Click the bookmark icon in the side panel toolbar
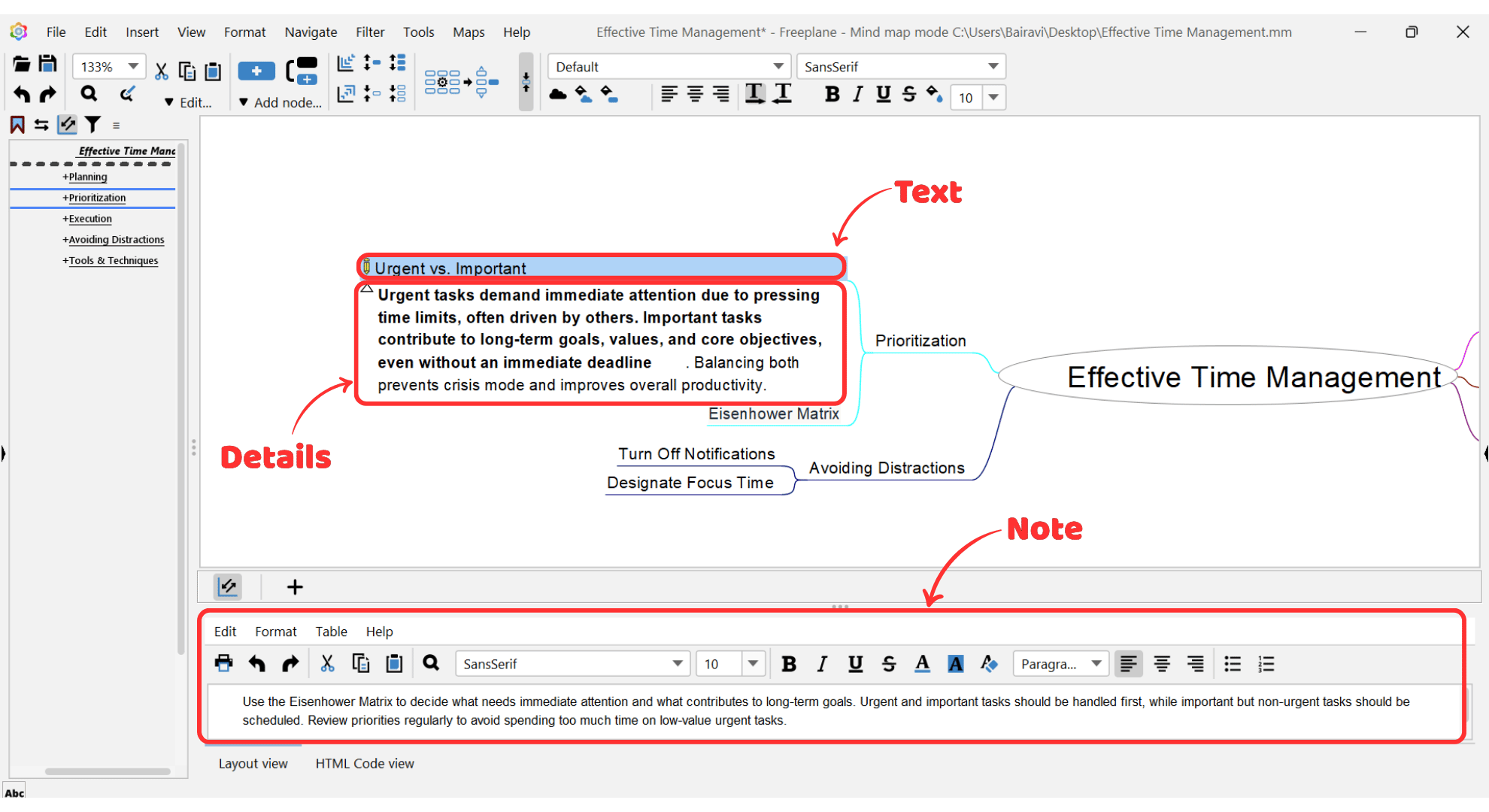The width and height of the screenshot is (1489, 812). pos(17,125)
